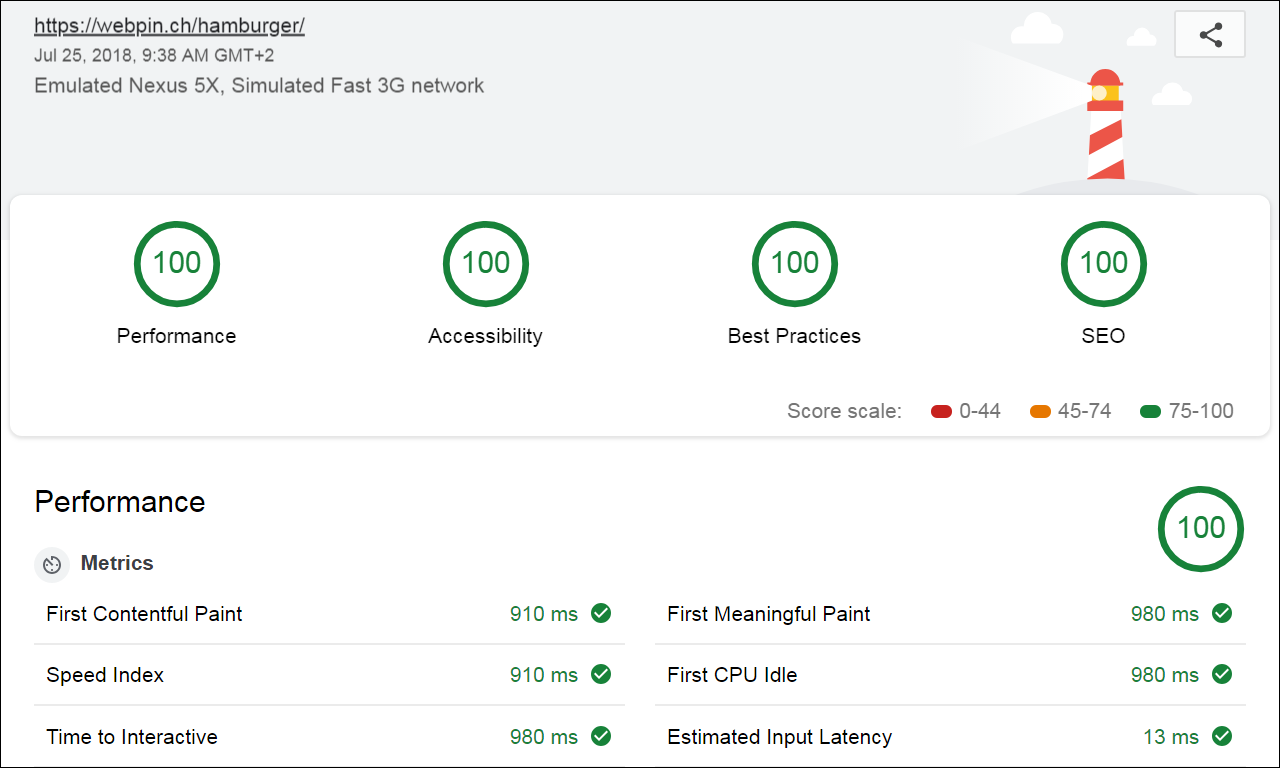Click green checkmark beside Estimated Input Latency
Viewport: 1280px width, 768px height.
pos(1222,737)
